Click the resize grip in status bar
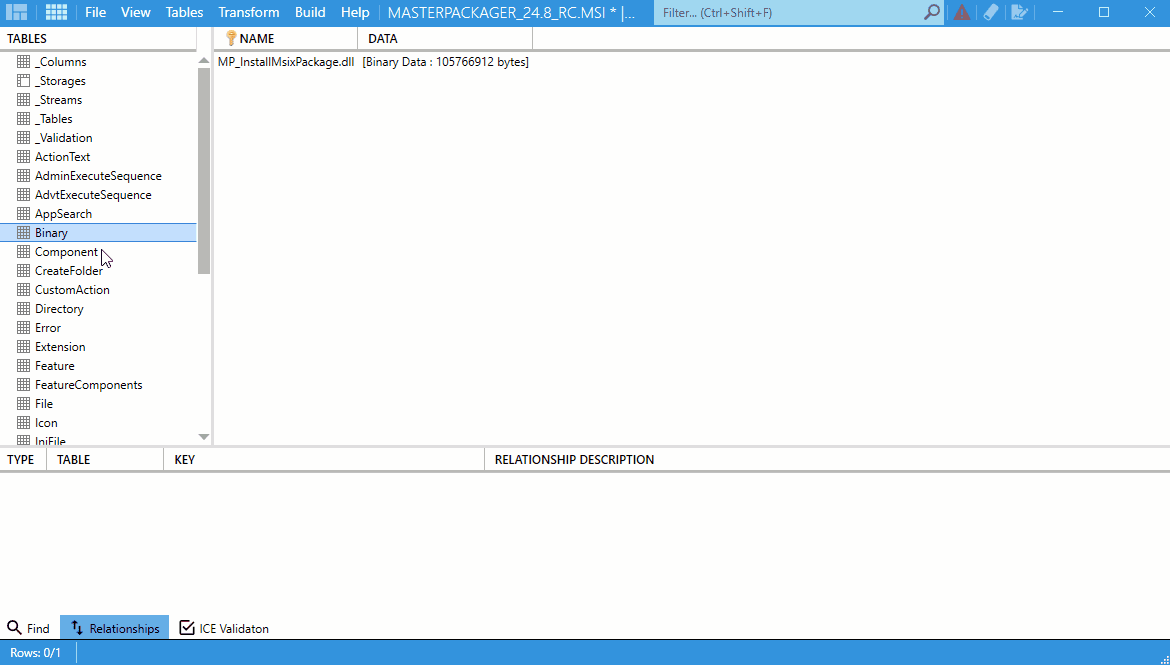The width and height of the screenshot is (1170, 665). 1163,658
